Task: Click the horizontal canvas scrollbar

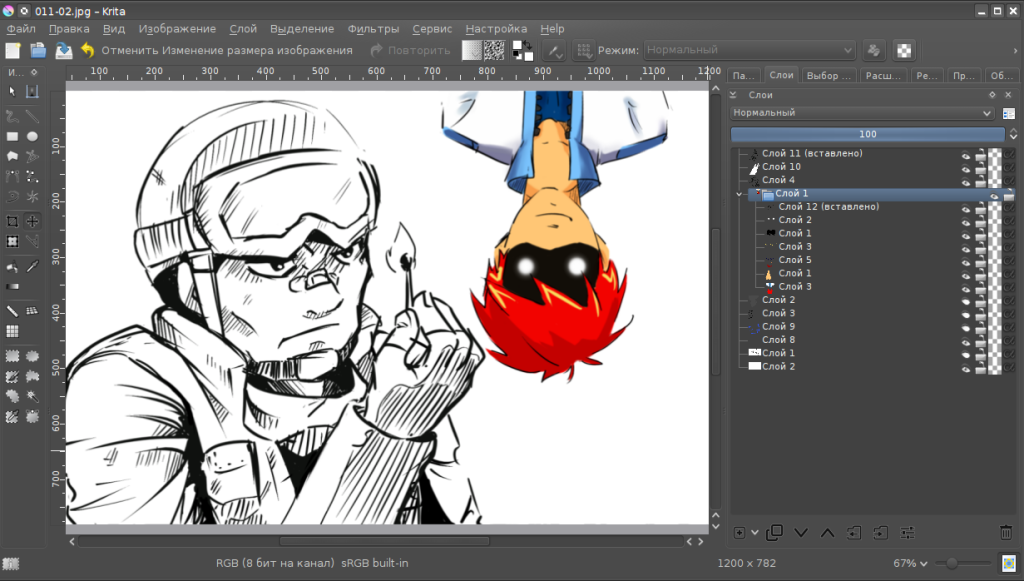Action: tap(385, 541)
